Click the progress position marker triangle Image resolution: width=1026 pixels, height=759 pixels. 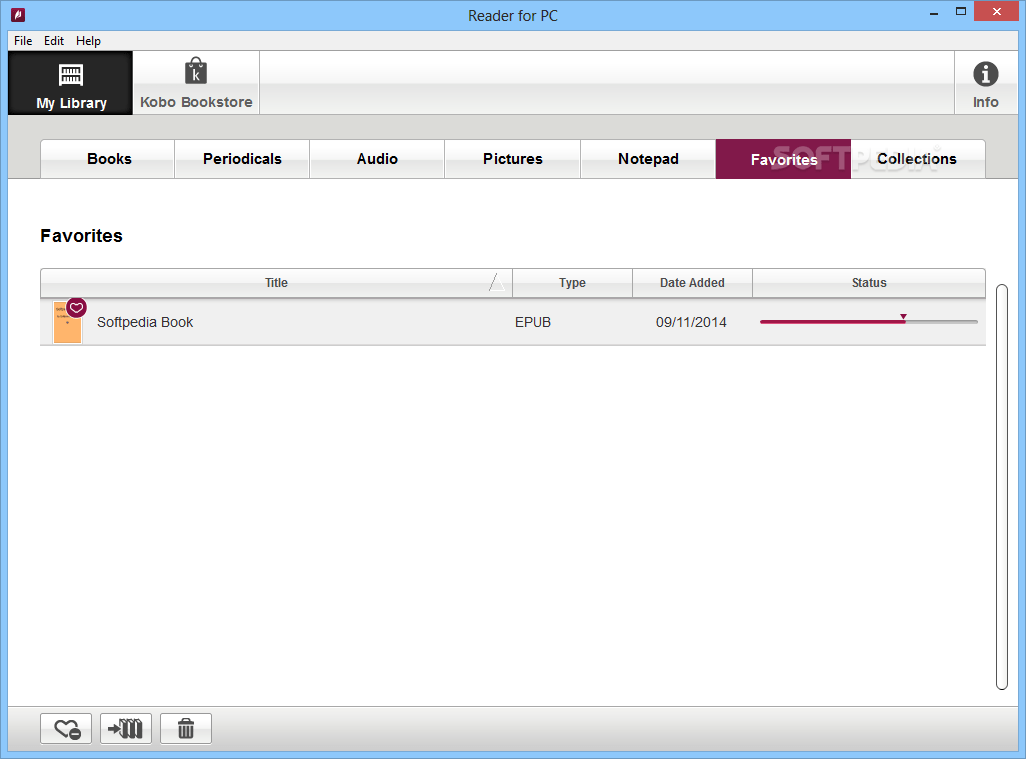tap(904, 317)
